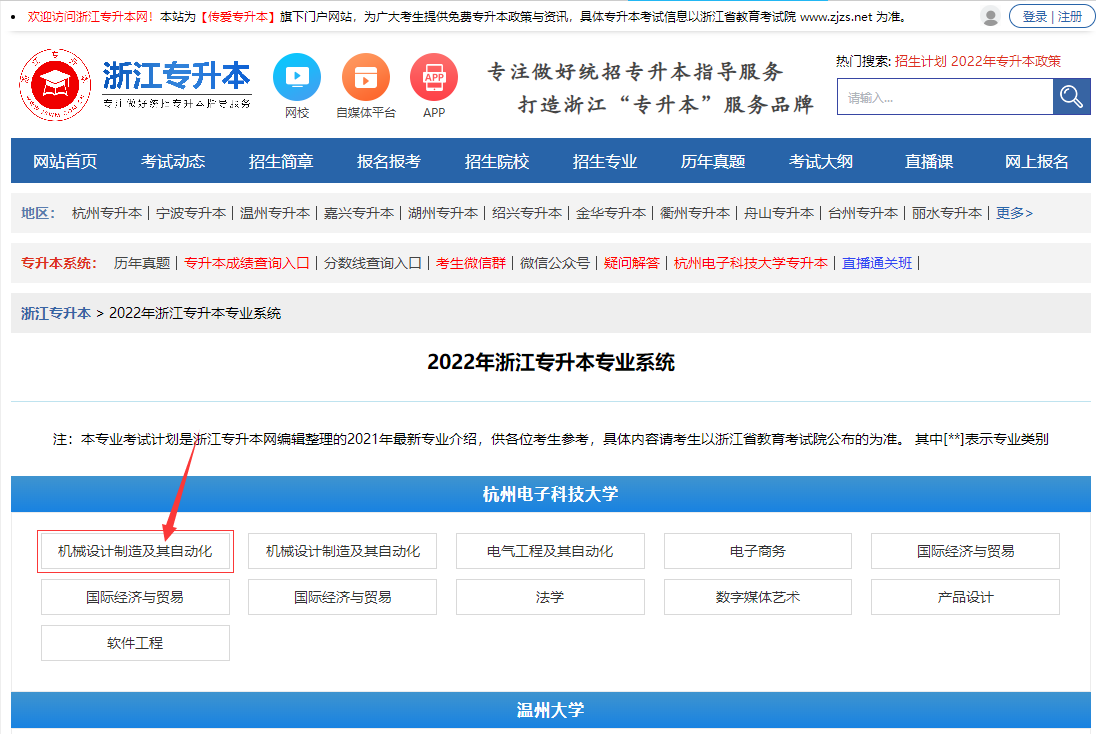Click the 软件工程 major button

point(134,643)
